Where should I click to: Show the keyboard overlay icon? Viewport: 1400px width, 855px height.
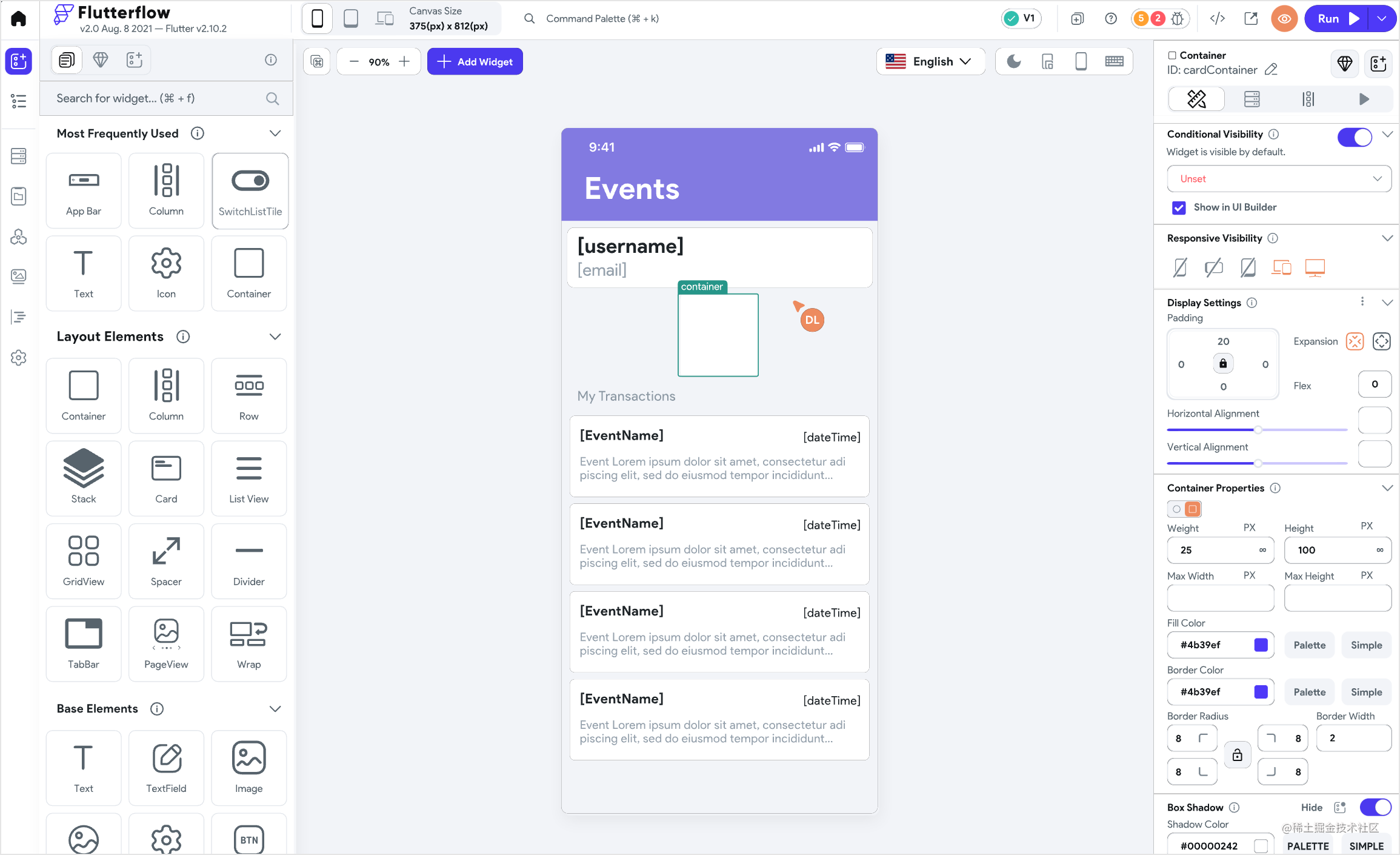pos(1114,61)
